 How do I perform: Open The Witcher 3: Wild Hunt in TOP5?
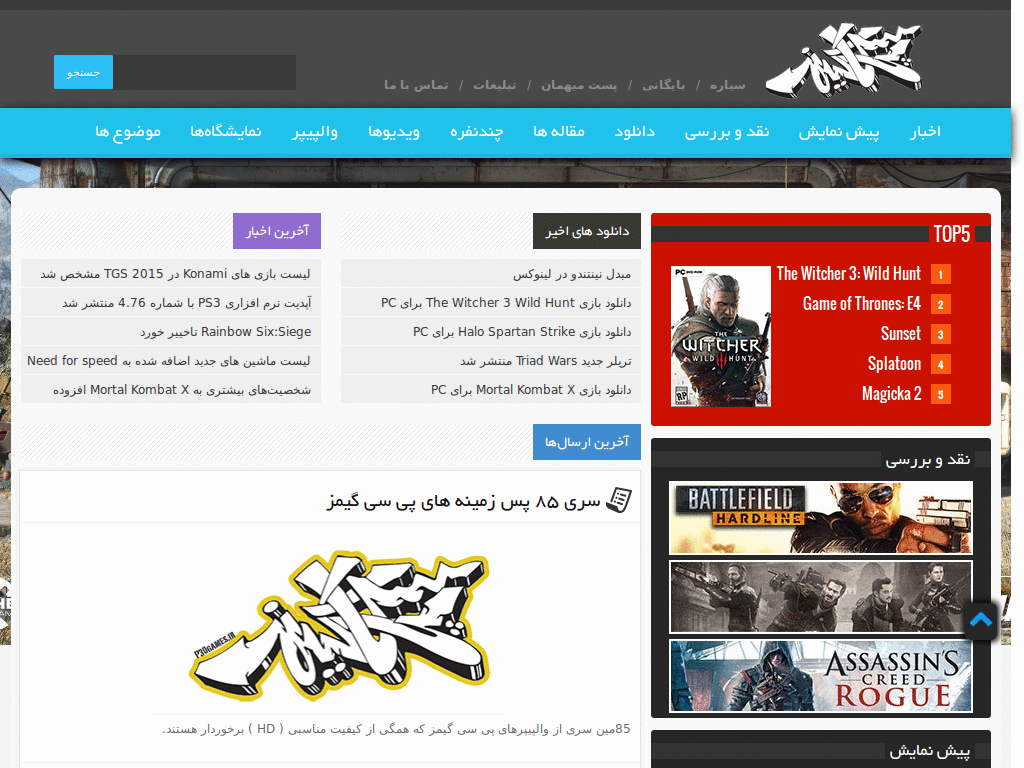pyautogui.click(x=848, y=274)
